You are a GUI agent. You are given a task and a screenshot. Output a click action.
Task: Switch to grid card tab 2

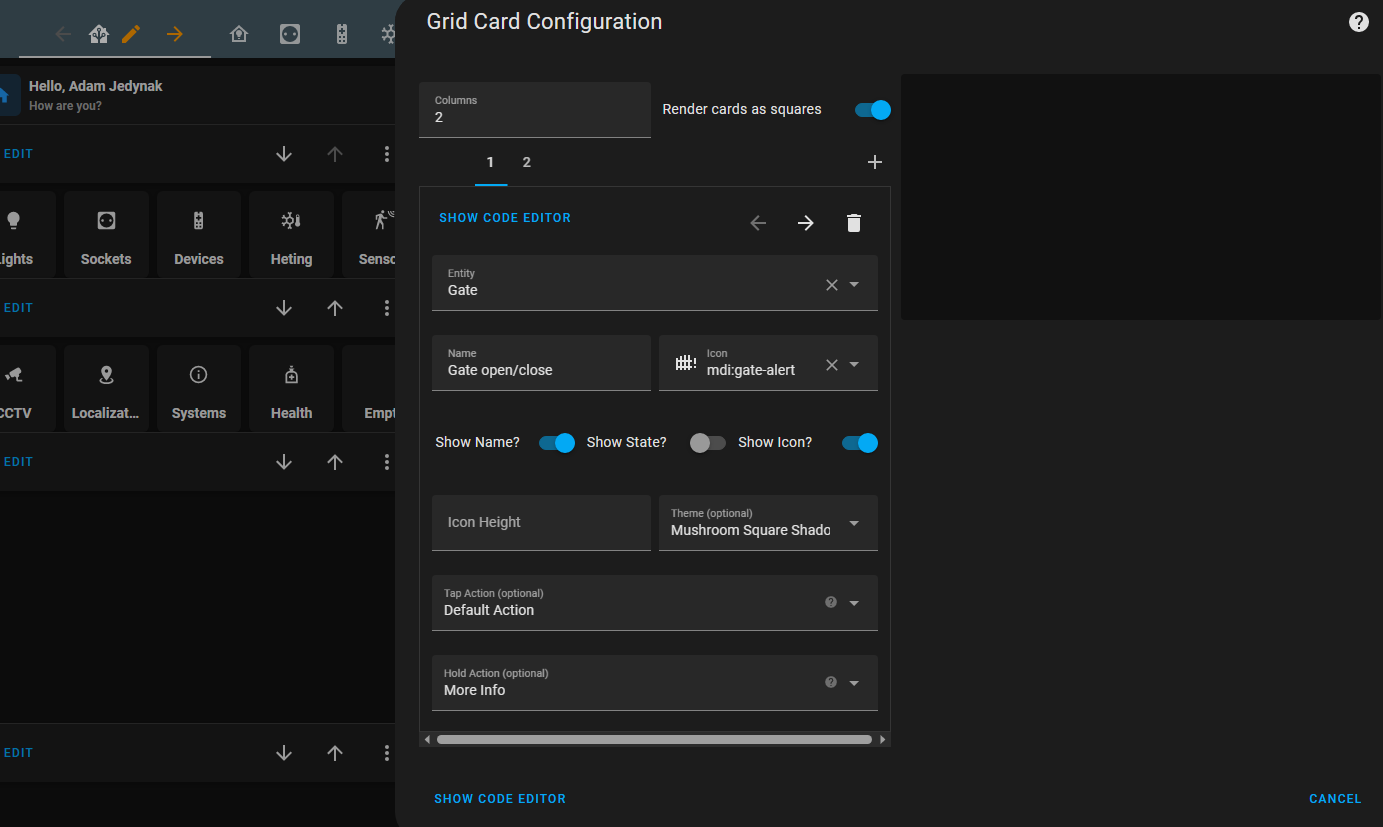(526, 162)
